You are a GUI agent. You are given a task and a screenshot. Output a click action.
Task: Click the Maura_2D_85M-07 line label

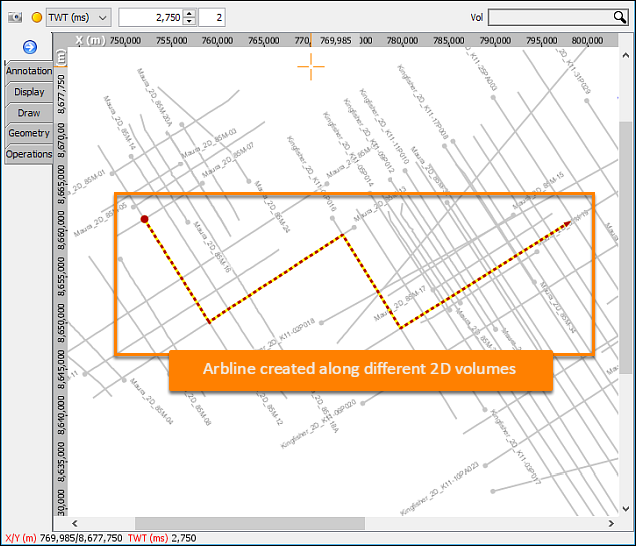[x=228, y=160]
